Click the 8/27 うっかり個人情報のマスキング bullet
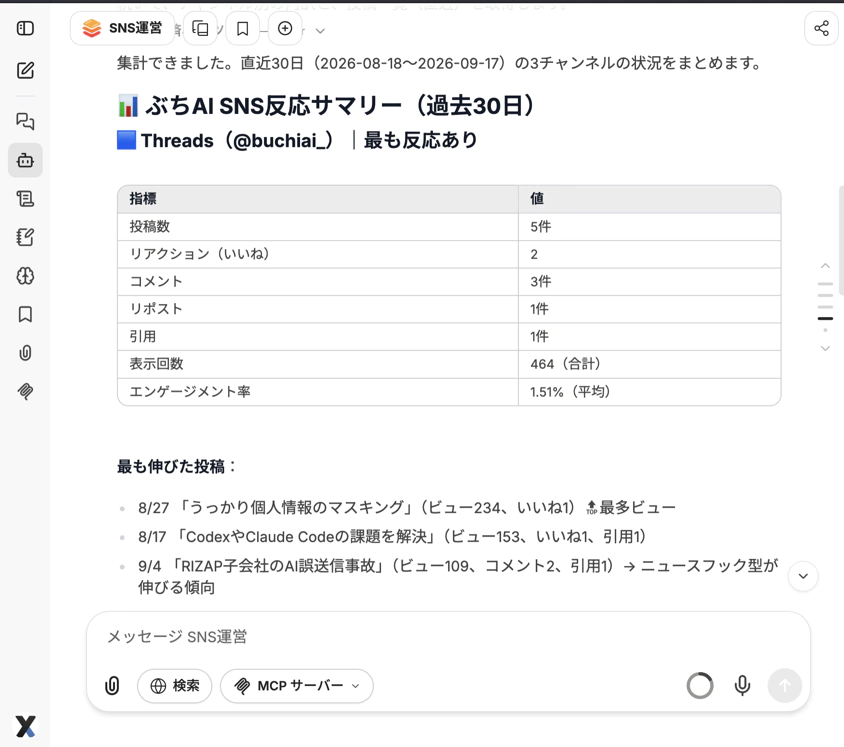This screenshot has width=844, height=747. [406, 508]
